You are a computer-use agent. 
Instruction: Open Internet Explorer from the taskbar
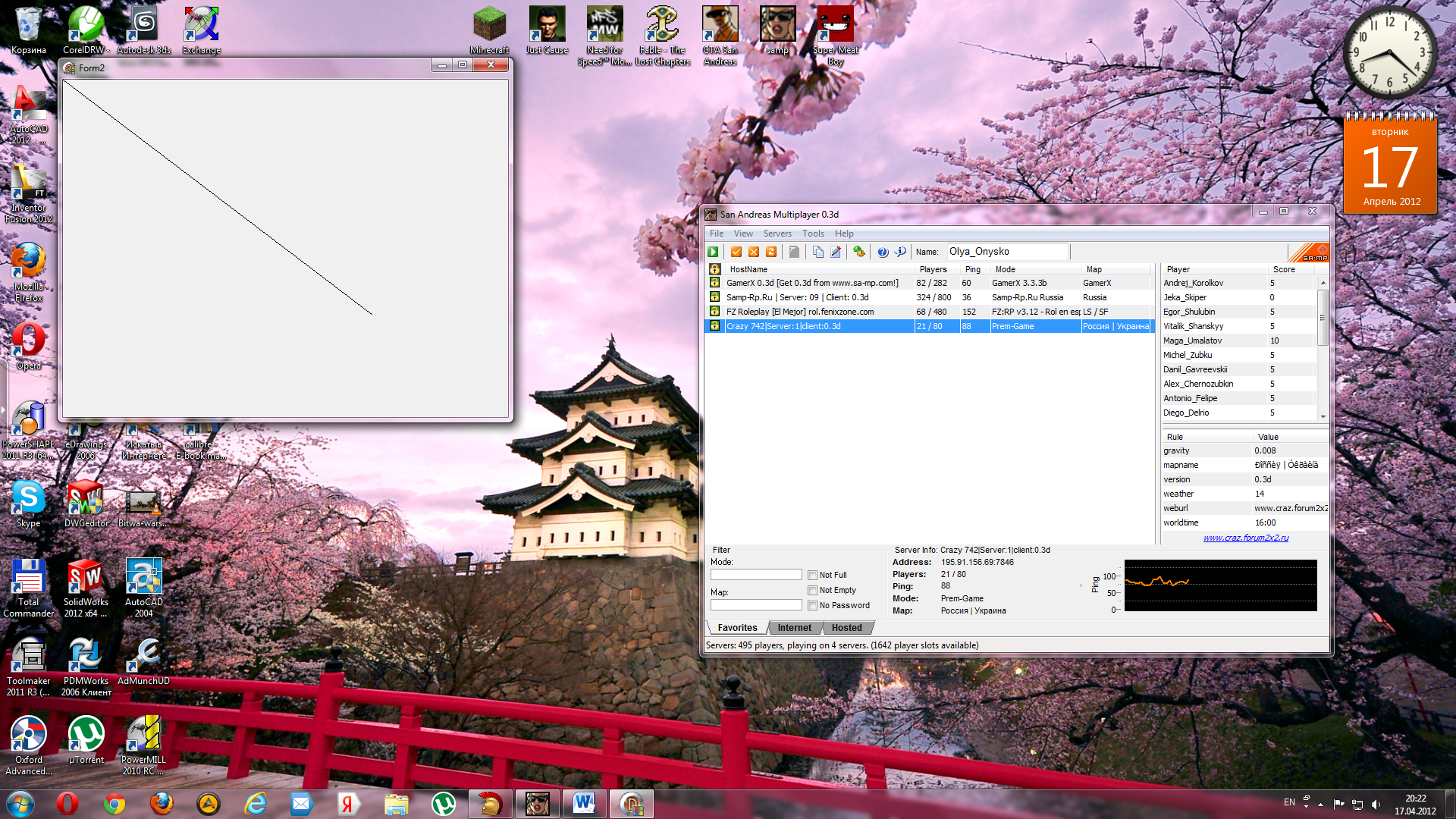pyautogui.click(x=256, y=803)
